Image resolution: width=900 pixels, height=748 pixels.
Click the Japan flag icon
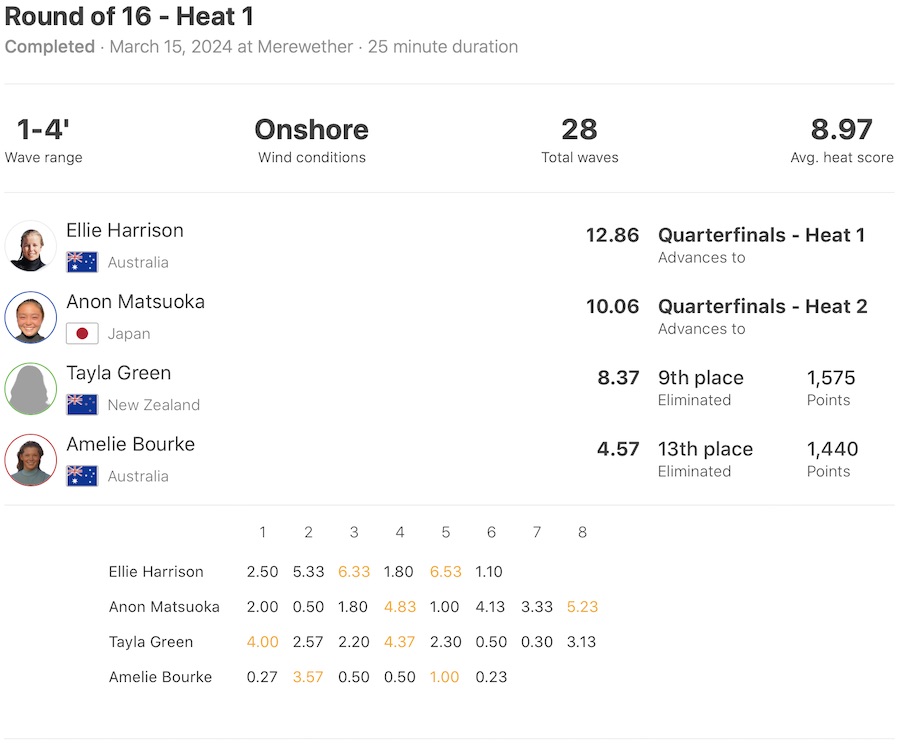pos(82,334)
